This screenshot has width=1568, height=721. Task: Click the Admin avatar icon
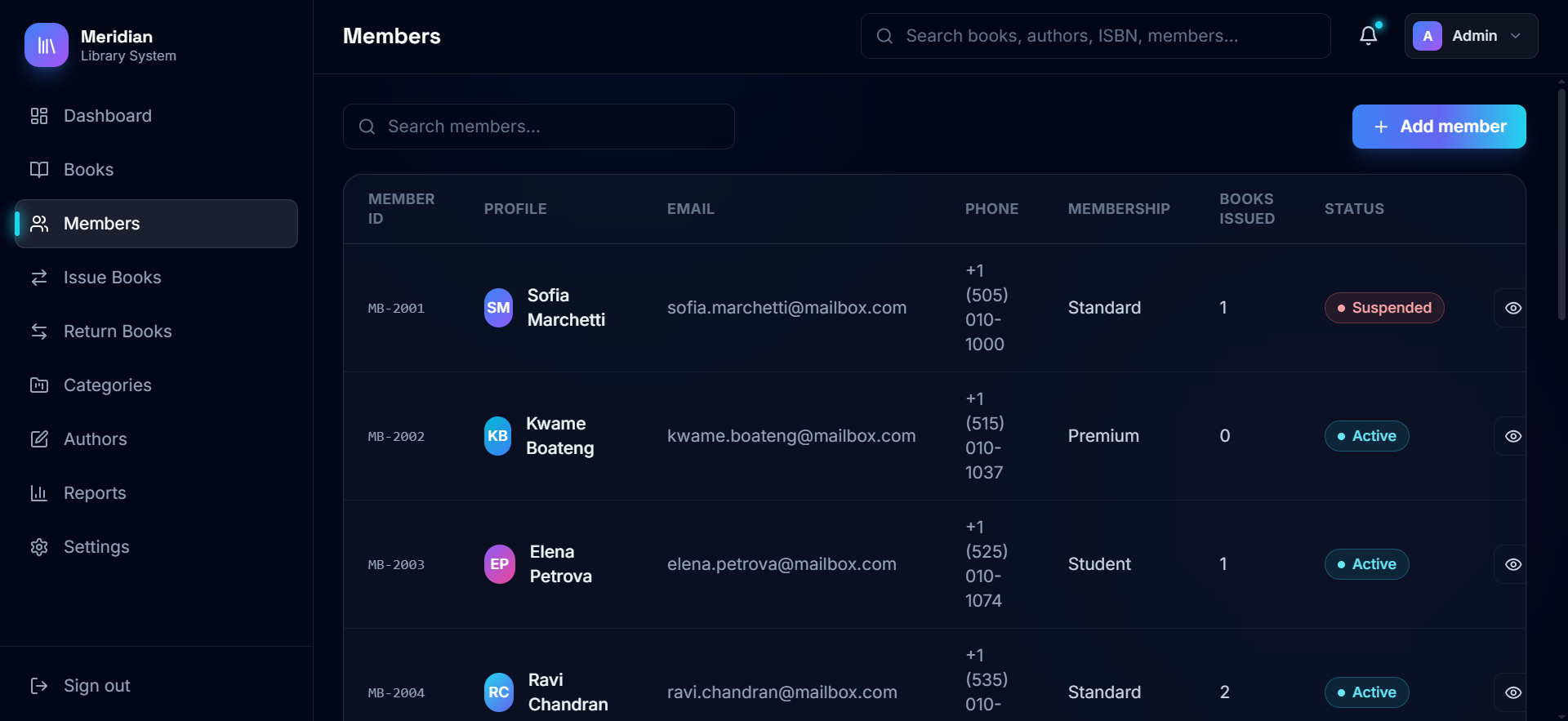pyautogui.click(x=1428, y=36)
